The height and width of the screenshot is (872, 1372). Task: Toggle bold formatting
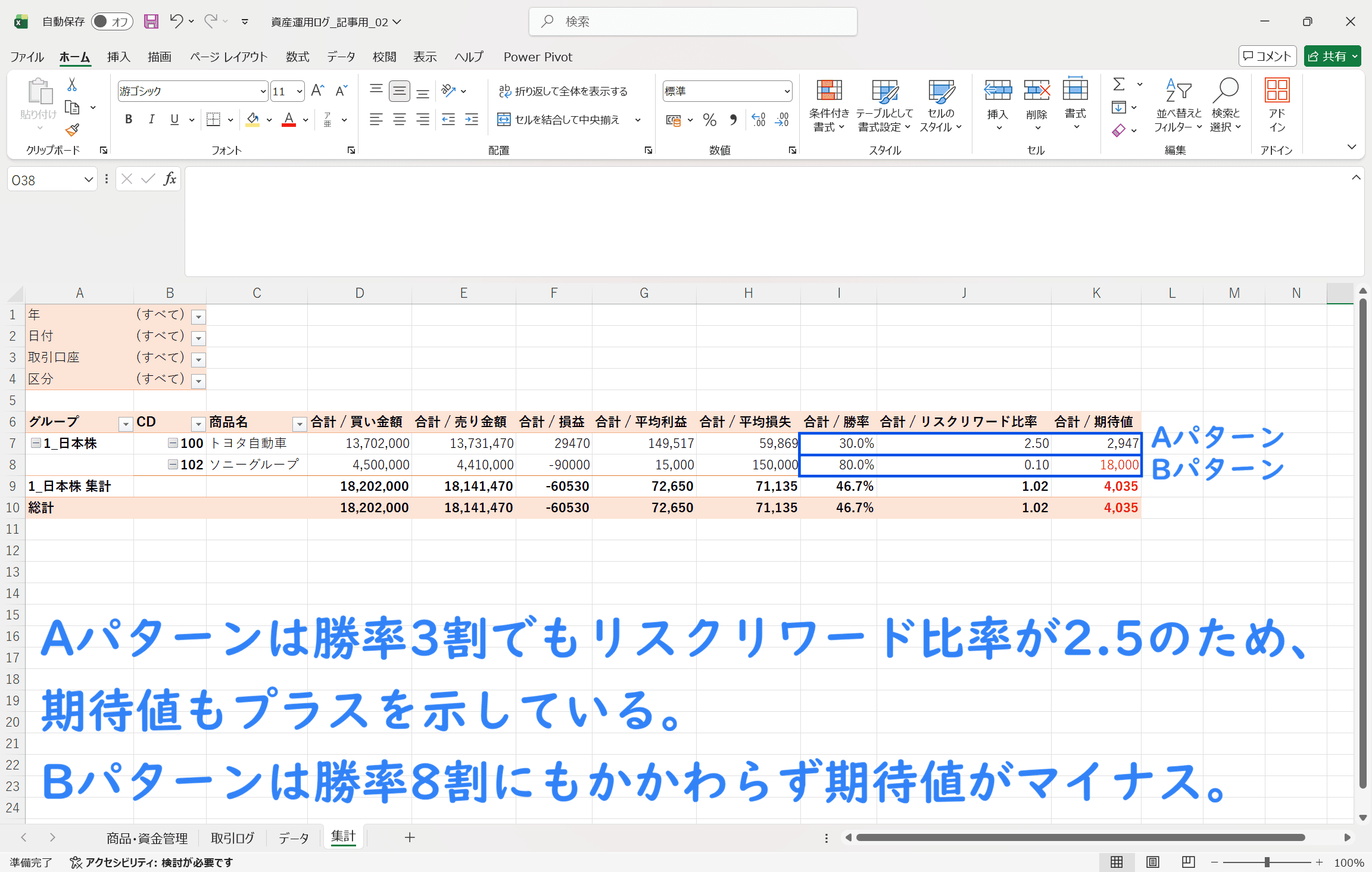point(129,120)
